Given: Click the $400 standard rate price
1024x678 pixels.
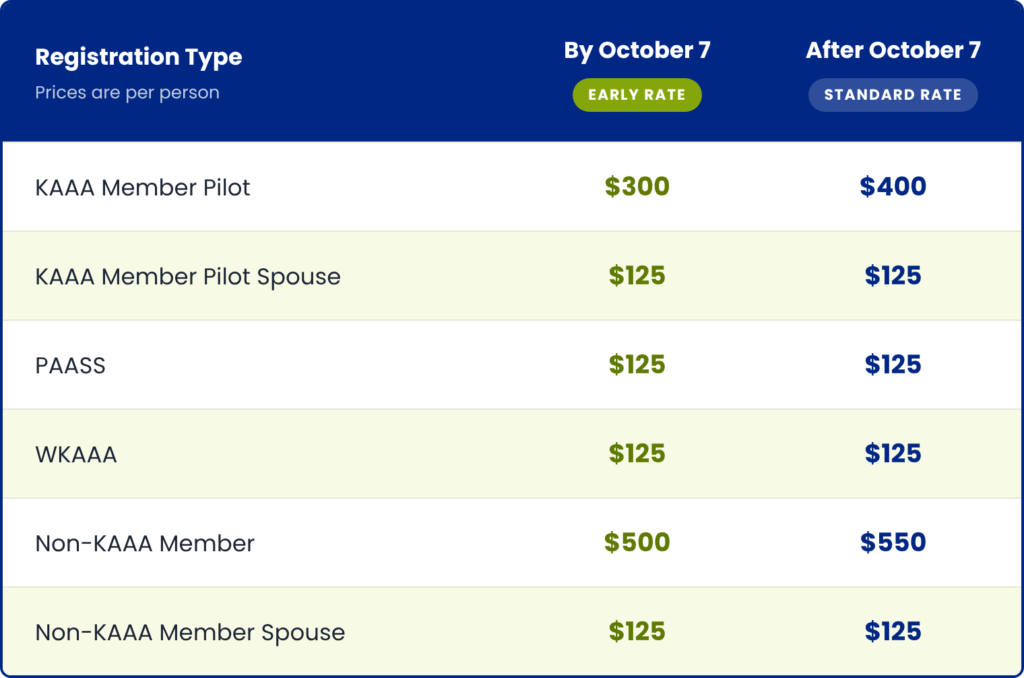Looking at the screenshot, I should click(893, 186).
